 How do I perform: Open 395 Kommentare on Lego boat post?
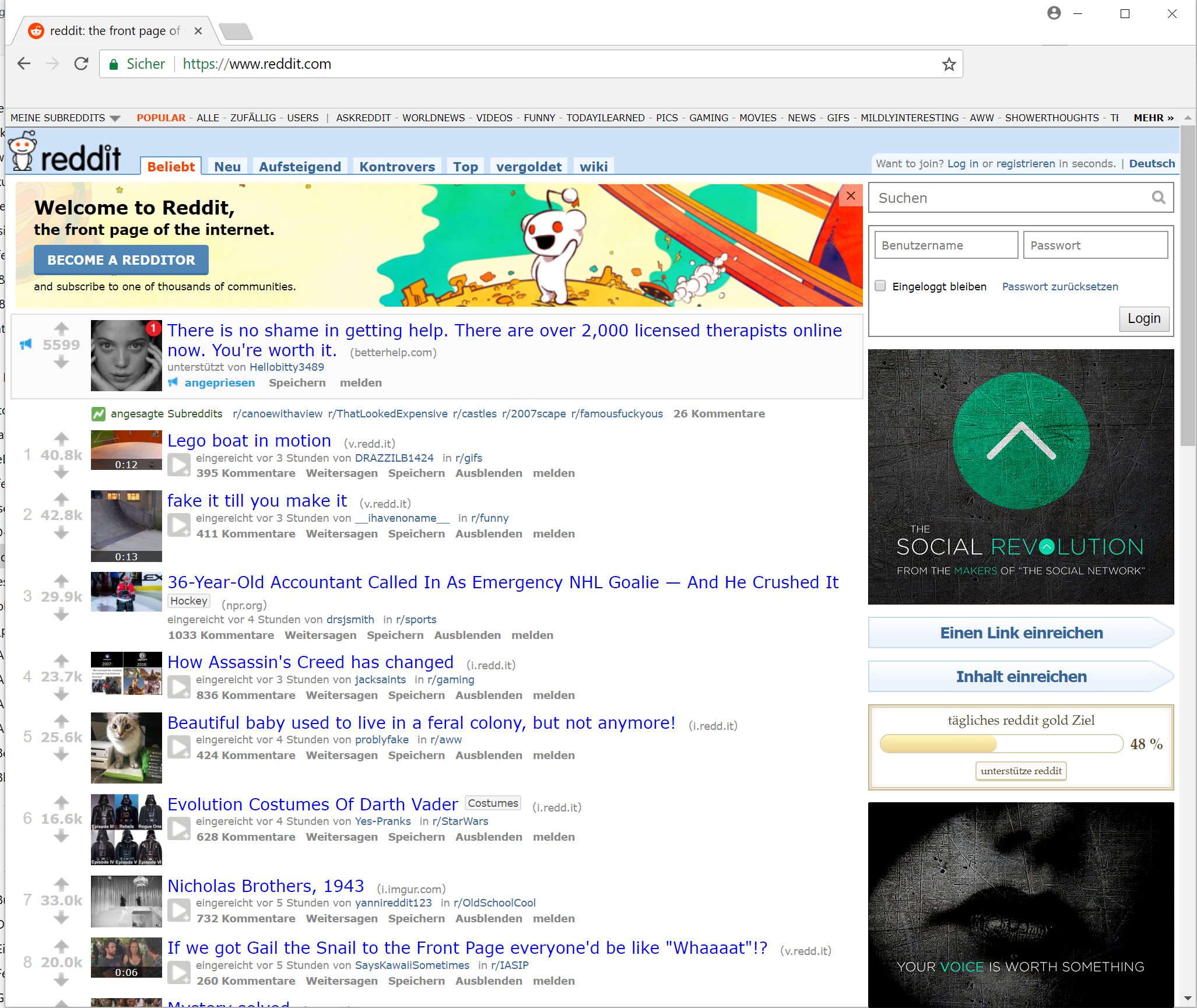245,473
